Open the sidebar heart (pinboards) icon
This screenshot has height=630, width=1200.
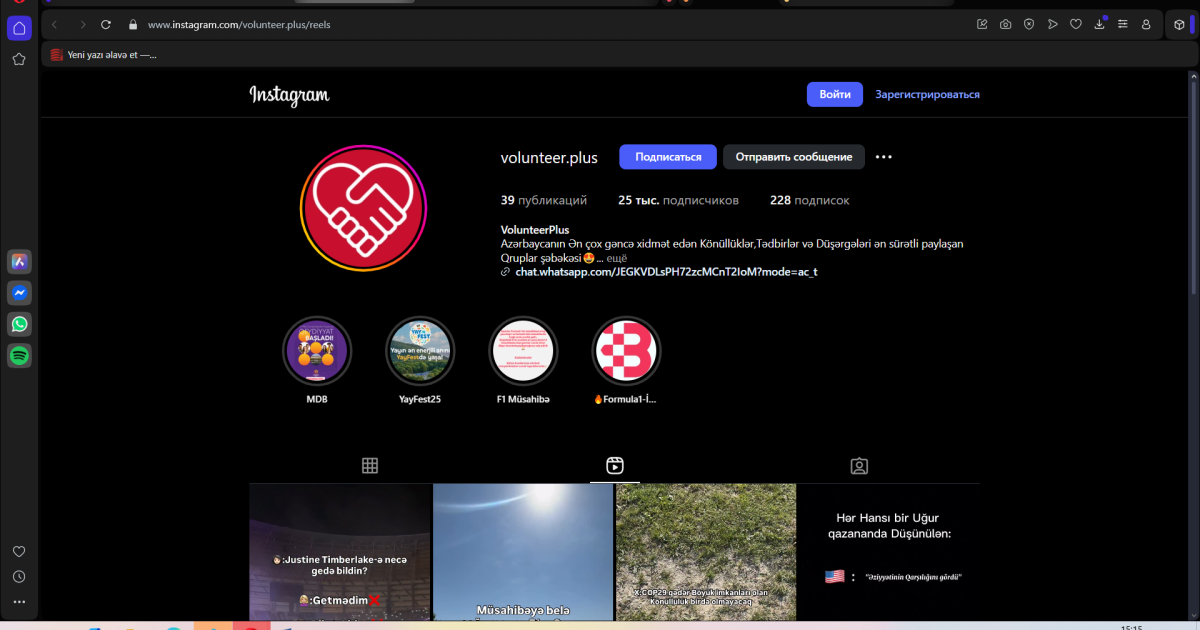[19, 552]
